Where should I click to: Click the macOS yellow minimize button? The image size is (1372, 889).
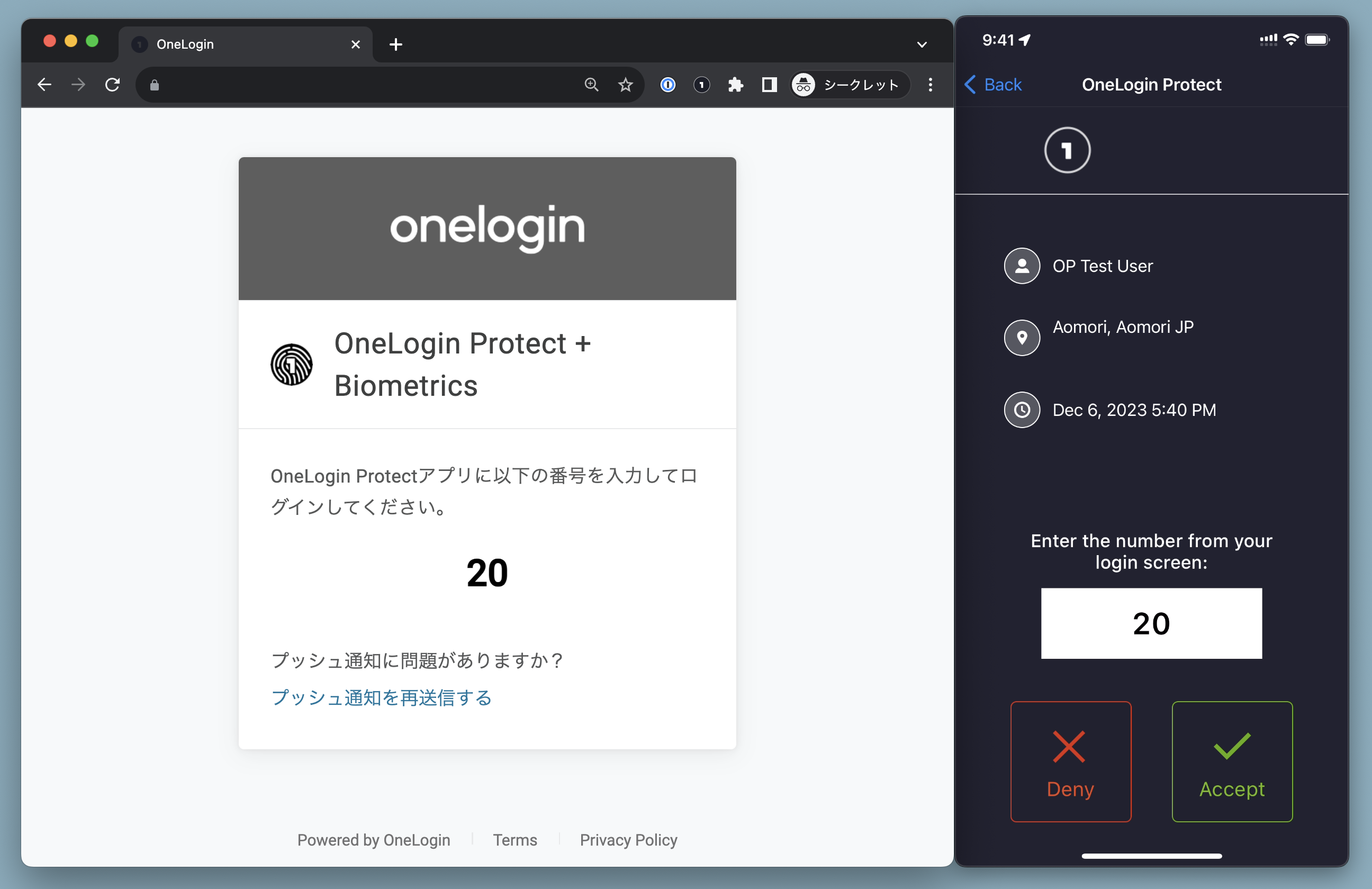click(x=71, y=41)
